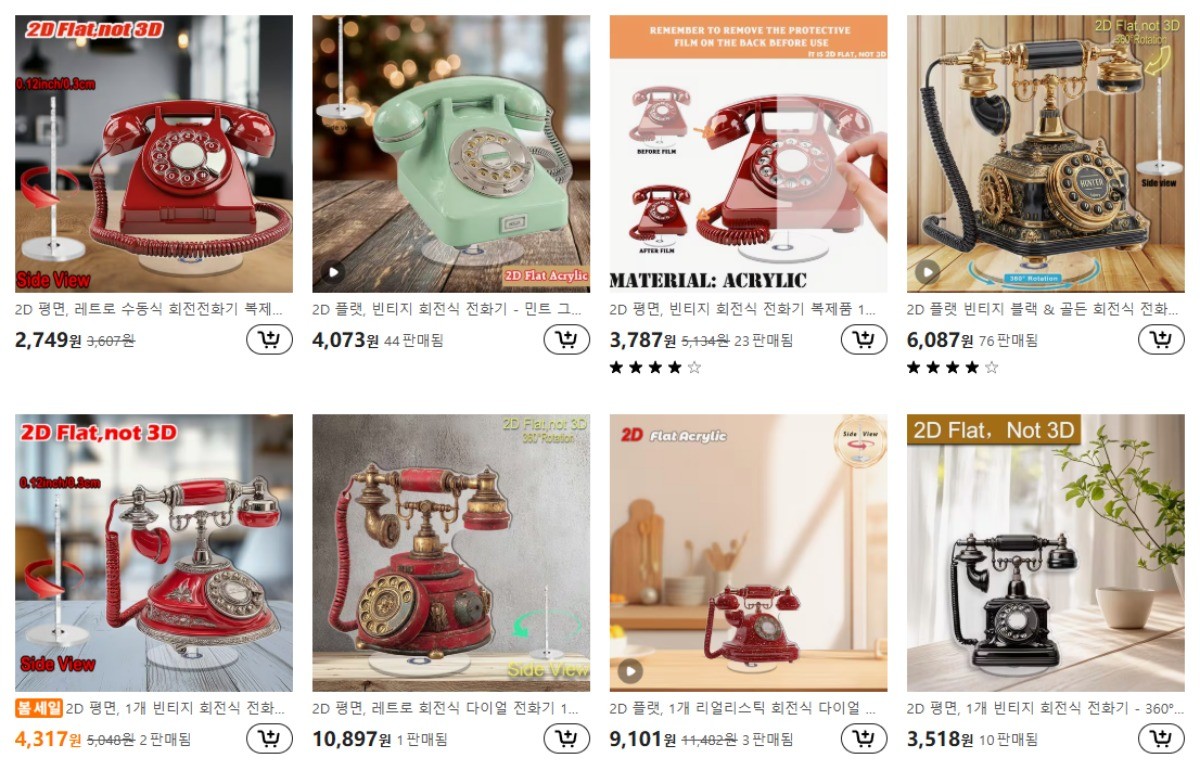Open title link of 6,087원 black gold telephone

click(1041, 310)
